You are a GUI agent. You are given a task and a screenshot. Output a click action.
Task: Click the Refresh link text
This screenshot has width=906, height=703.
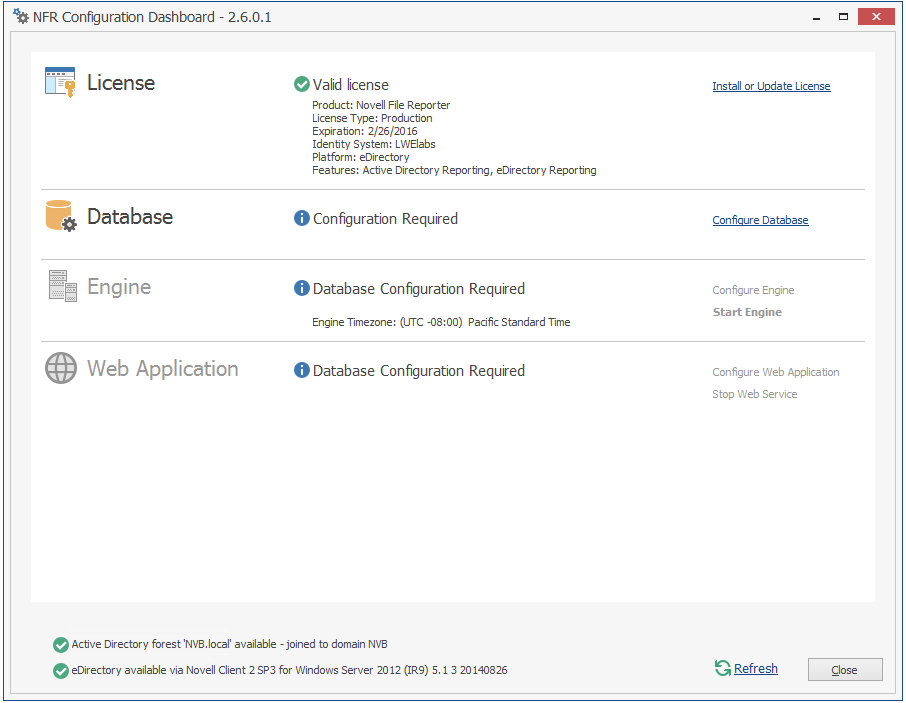(755, 669)
